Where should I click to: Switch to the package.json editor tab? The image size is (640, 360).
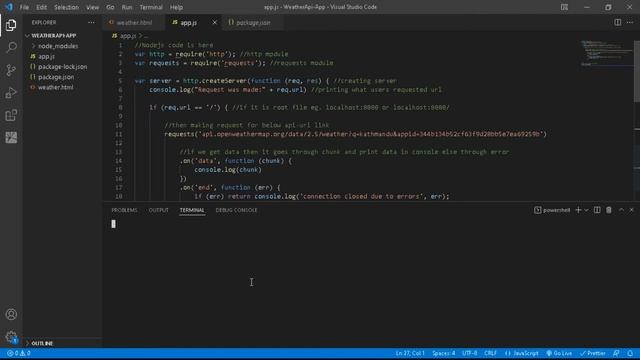[253, 22]
